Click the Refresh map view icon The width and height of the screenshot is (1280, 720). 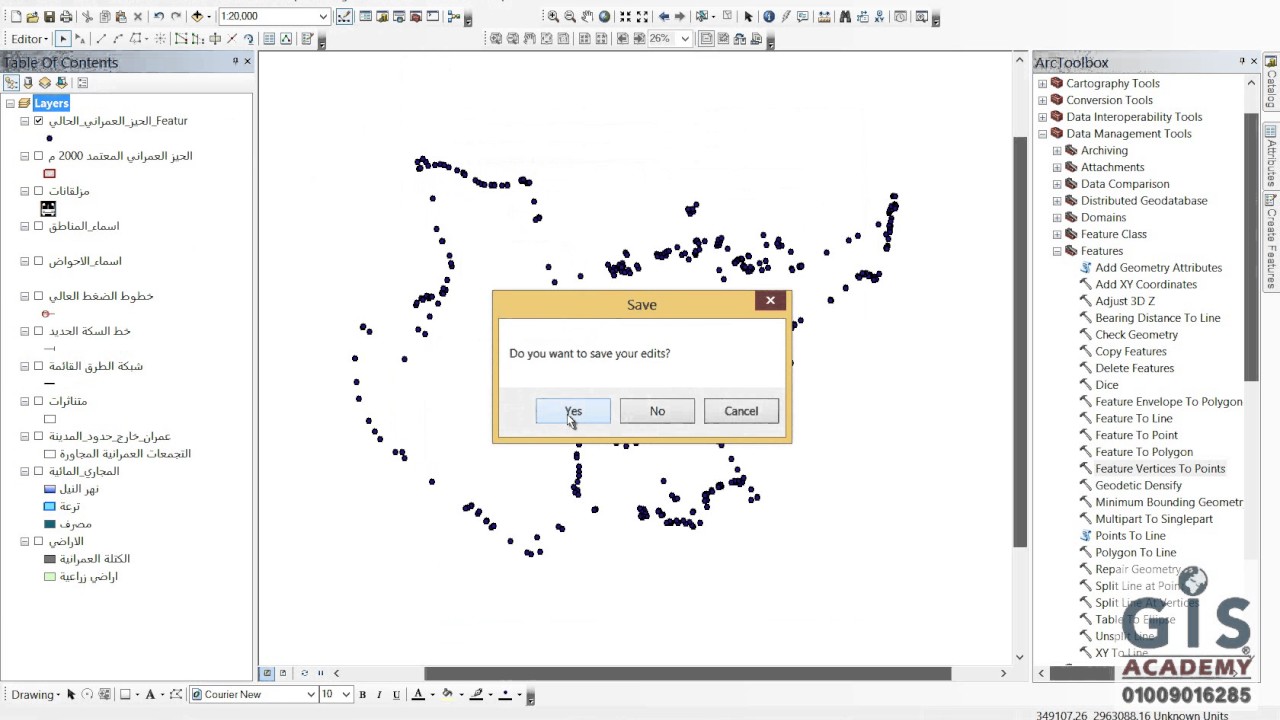pyautogui.click(x=304, y=673)
